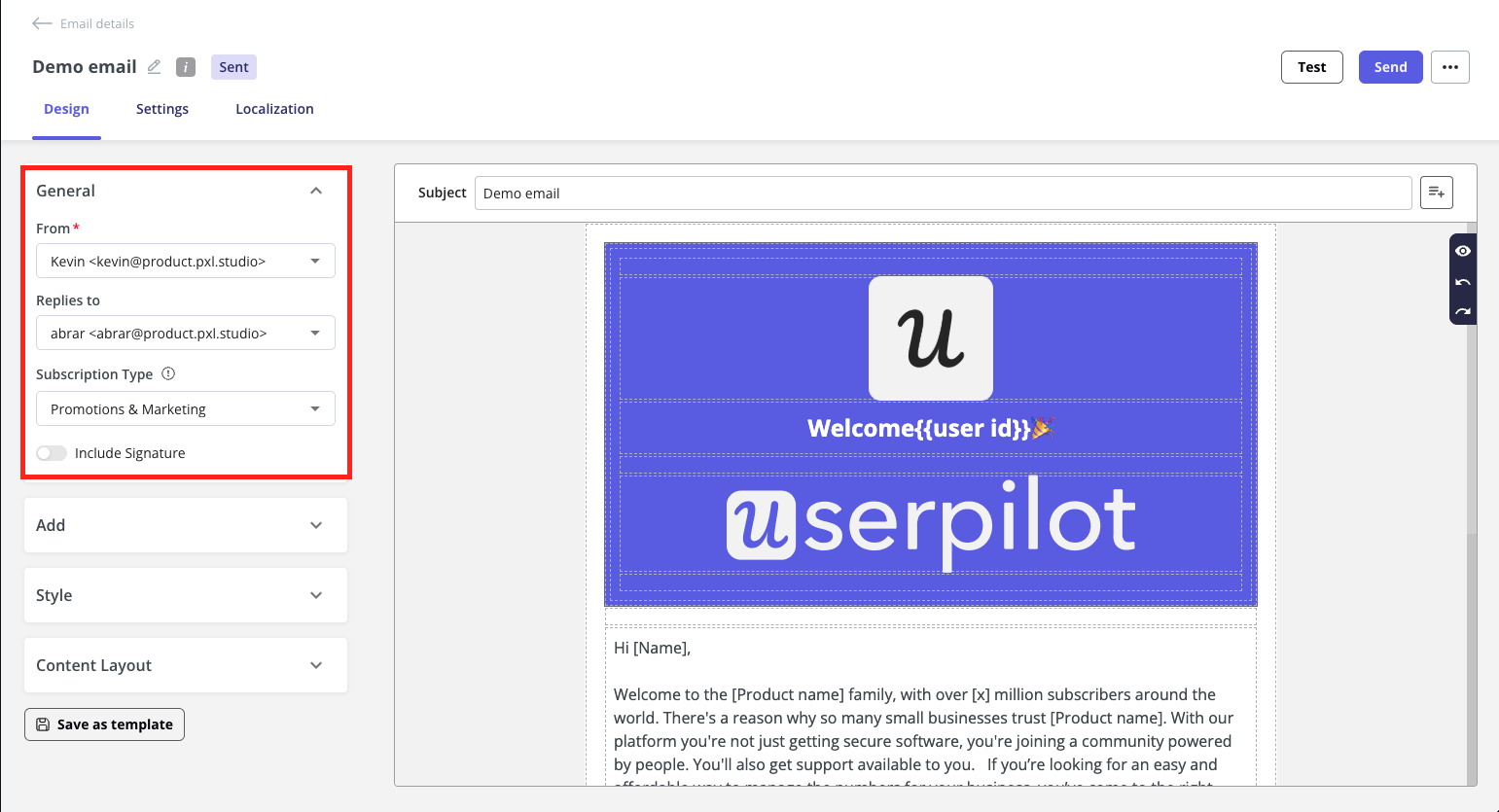The width and height of the screenshot is (1499, 812).
Task: Collapse the General section
Action: [x=316, y=191]
